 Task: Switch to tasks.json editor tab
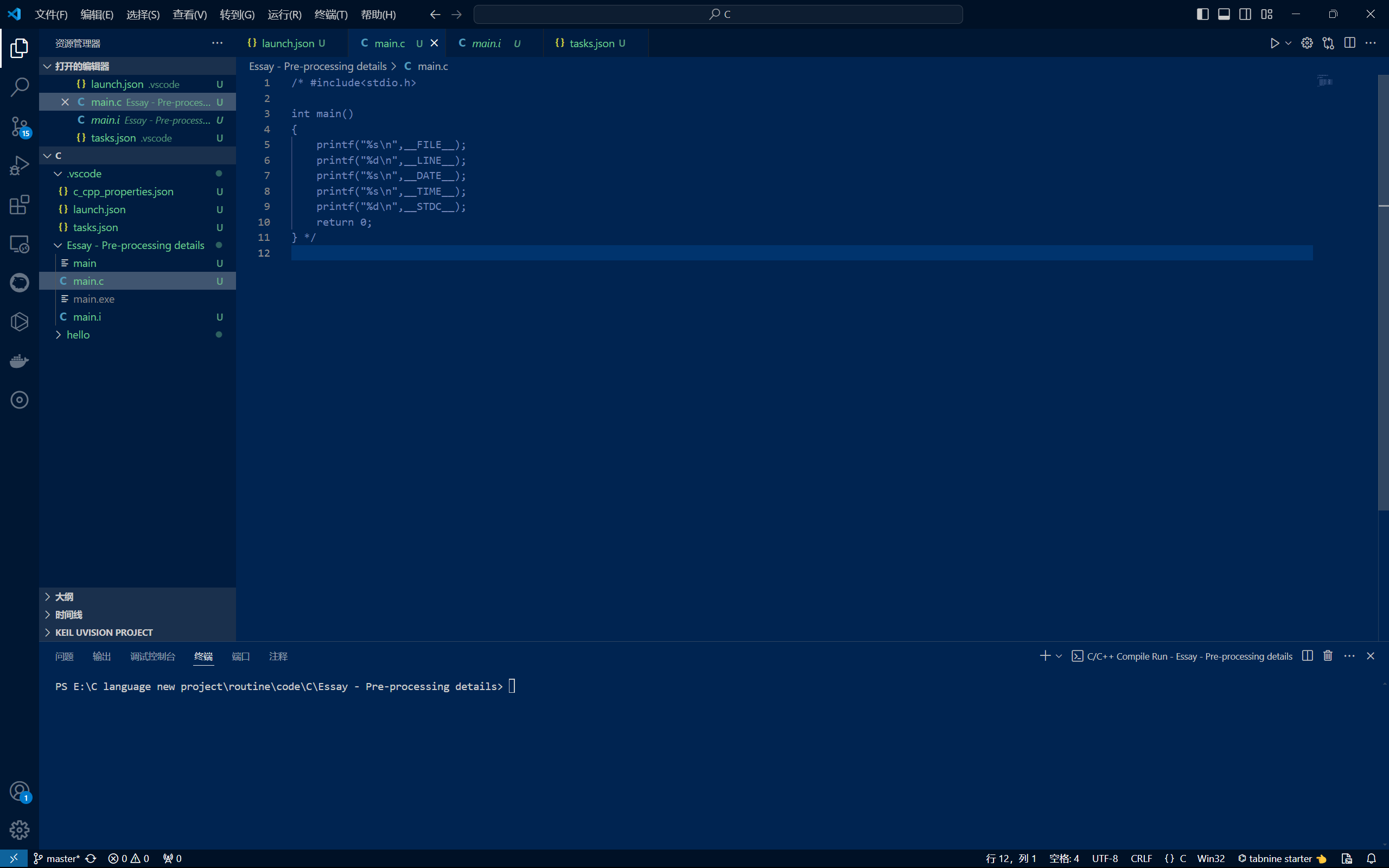tap(596, 43)
